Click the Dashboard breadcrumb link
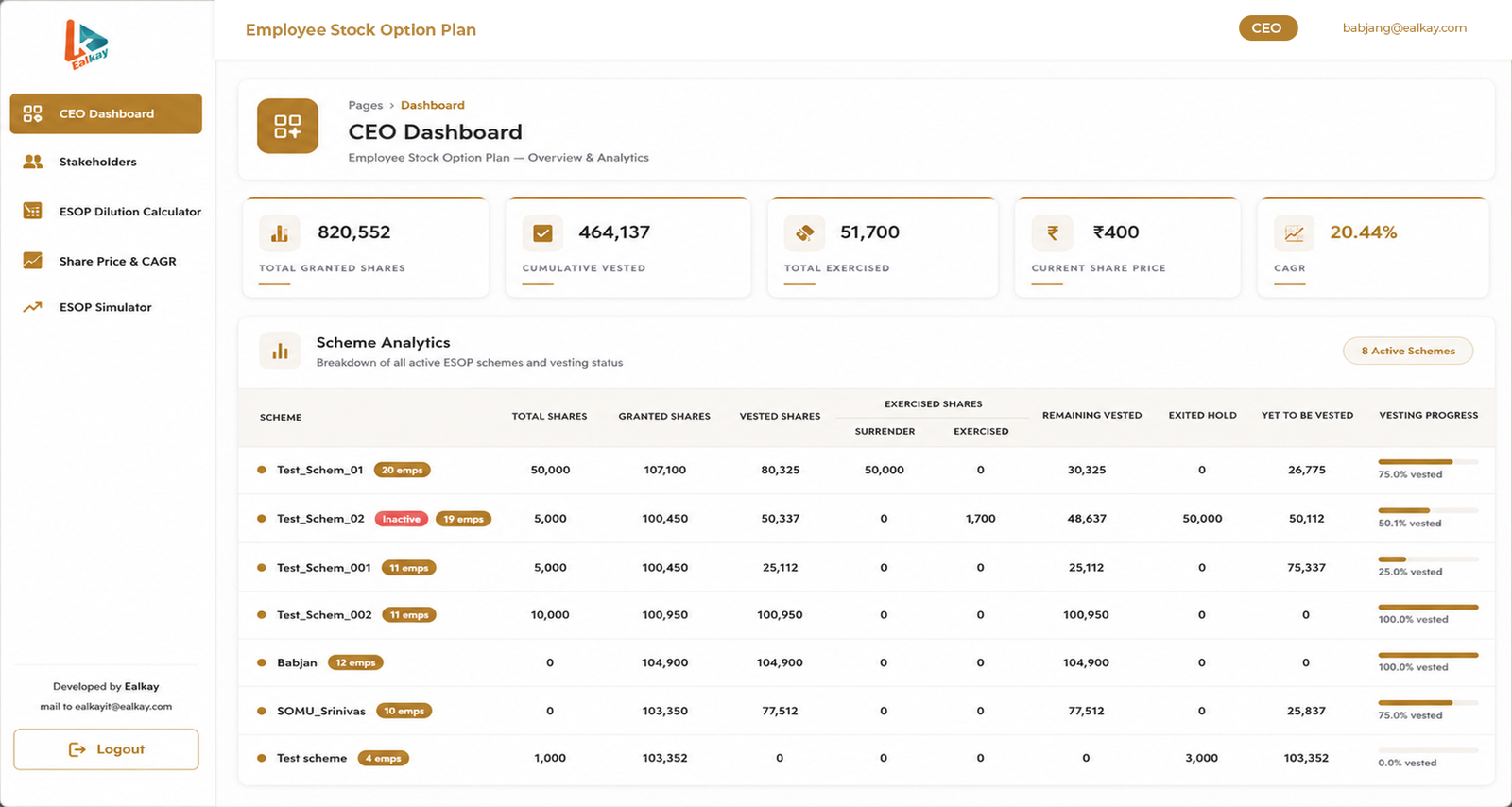This screenshot has width=1512, height=807. [x=432, y=105]
